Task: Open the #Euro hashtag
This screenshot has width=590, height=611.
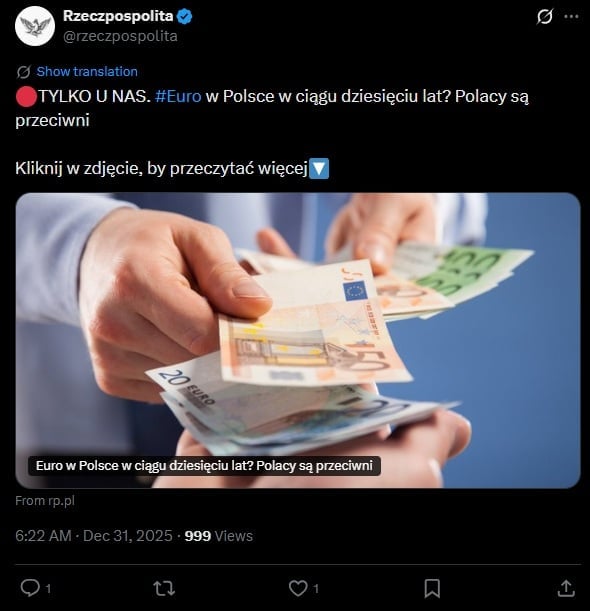Action: coord(178,96)
